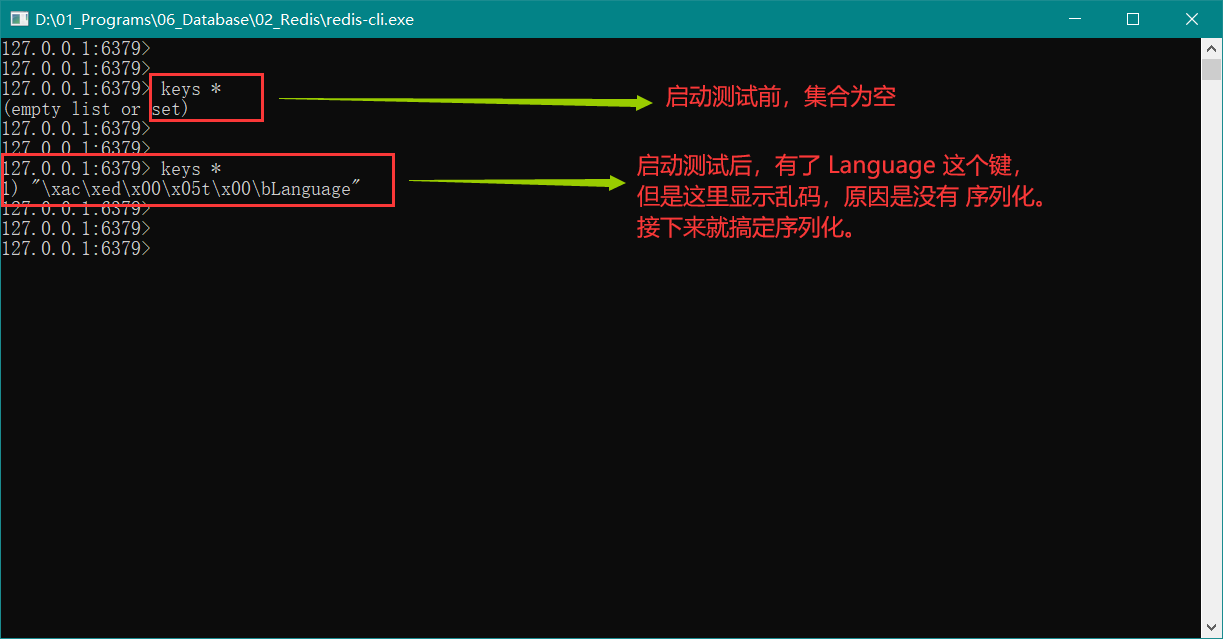Click the "\xac\xed...bLanguage" key result line

pos(188,189)
